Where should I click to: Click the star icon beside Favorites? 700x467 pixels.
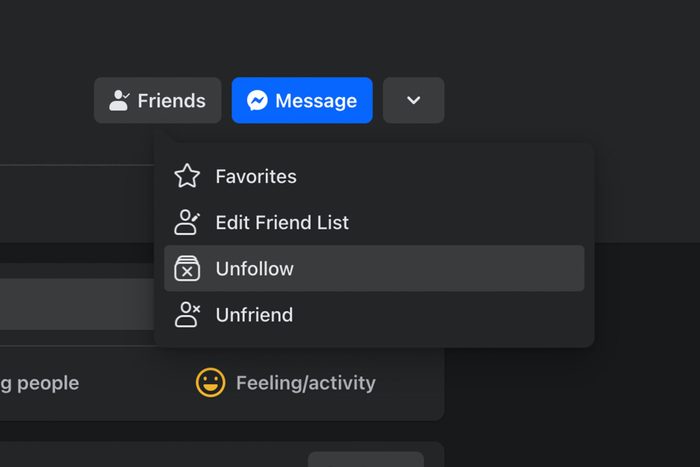[187, 177]
